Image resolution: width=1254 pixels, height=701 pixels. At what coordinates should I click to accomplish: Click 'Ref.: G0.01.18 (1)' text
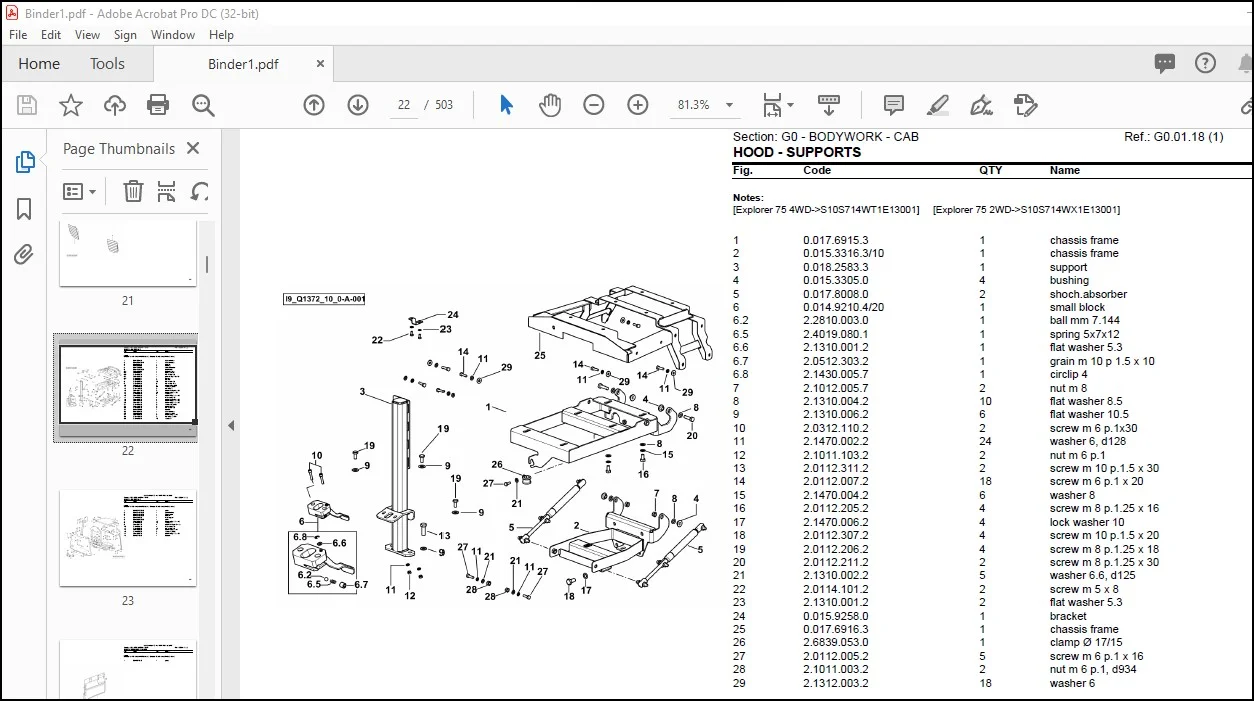[x=1174, y=137]
